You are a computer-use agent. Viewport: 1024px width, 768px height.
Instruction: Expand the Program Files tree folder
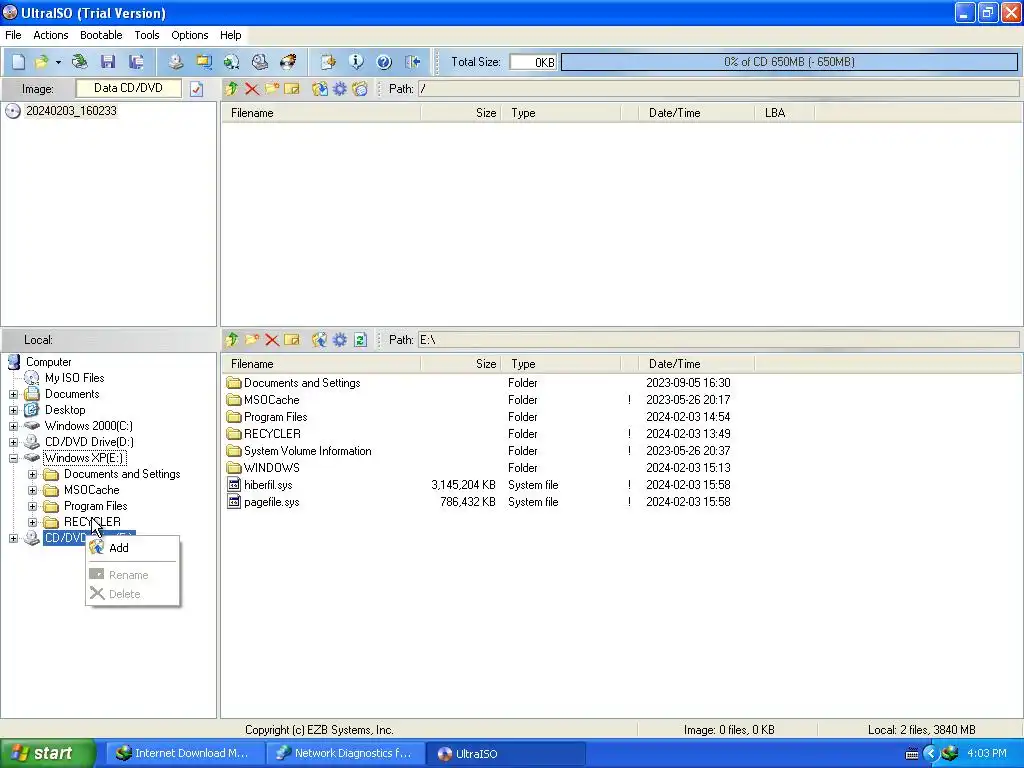pyautogui.click(x=33, y=506)
